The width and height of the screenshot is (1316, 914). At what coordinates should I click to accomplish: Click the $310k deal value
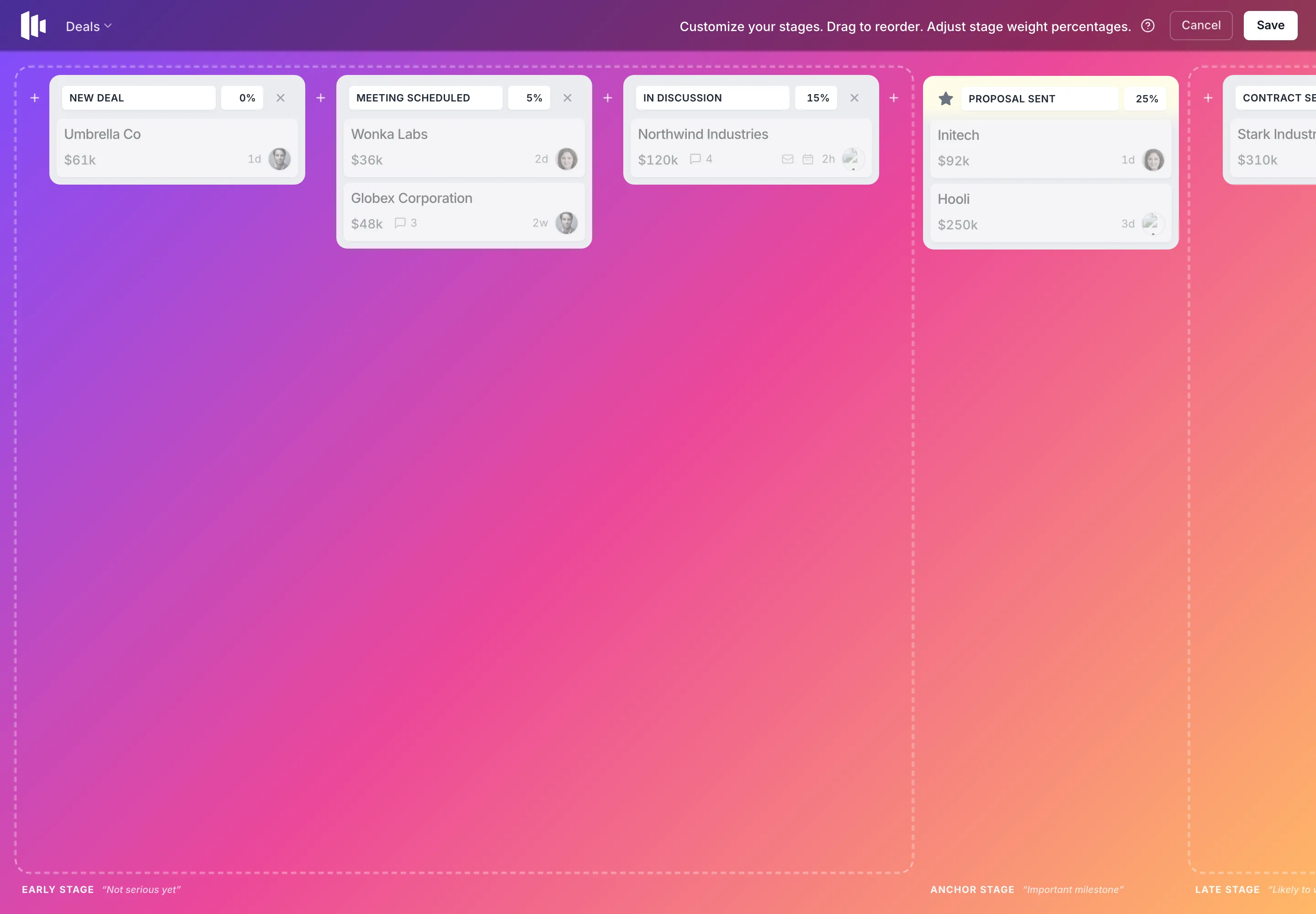[x=1257, y=160]
